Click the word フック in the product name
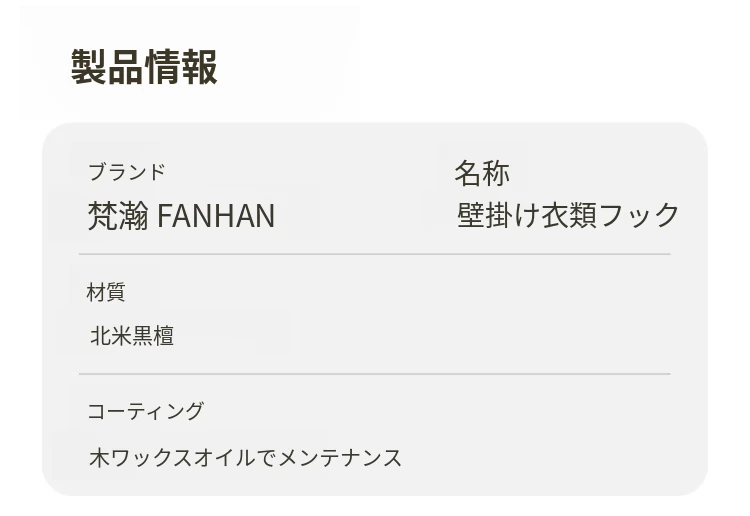 [639, 215]
